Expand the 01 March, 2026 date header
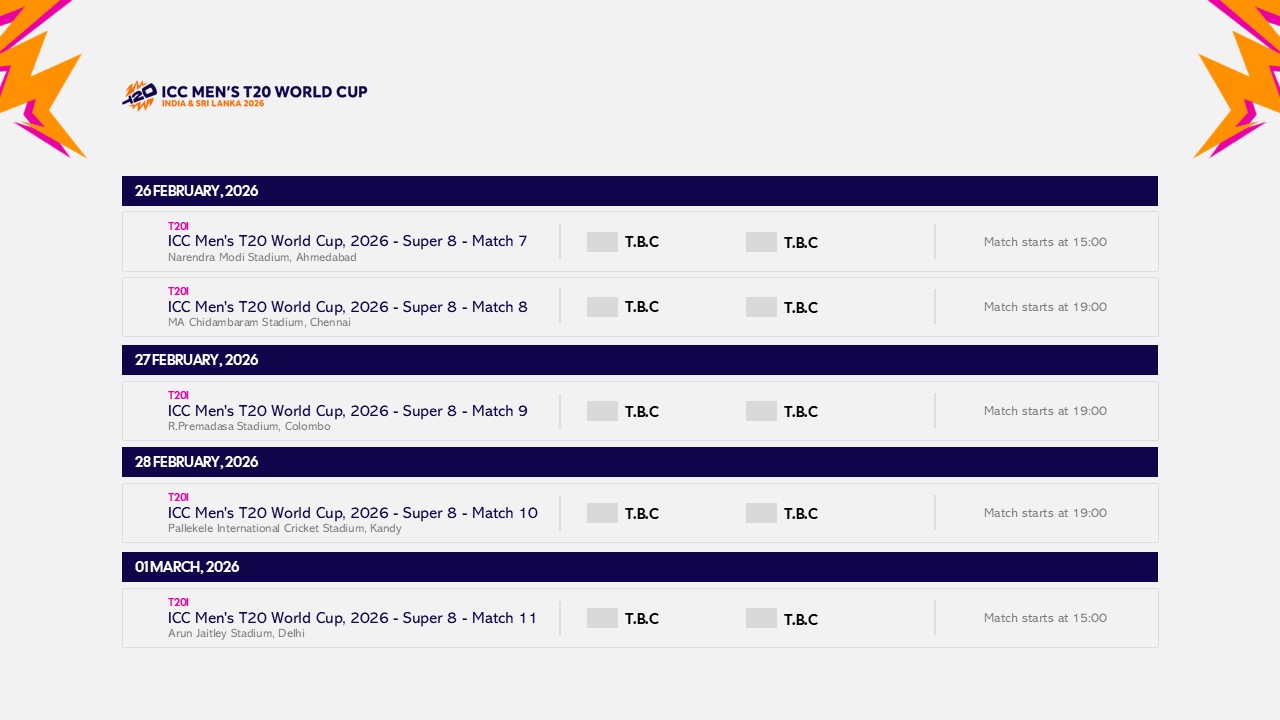This screenshot has width=1280, height=720. coord(640,567)
